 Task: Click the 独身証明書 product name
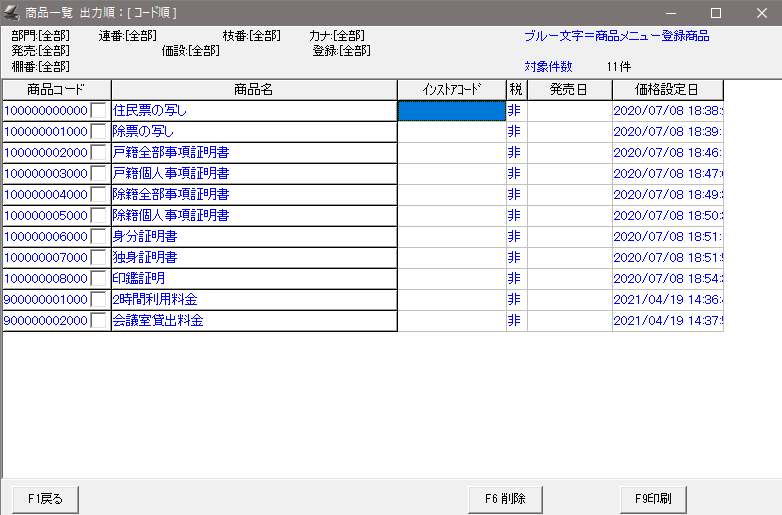click(x=145, y=258)
